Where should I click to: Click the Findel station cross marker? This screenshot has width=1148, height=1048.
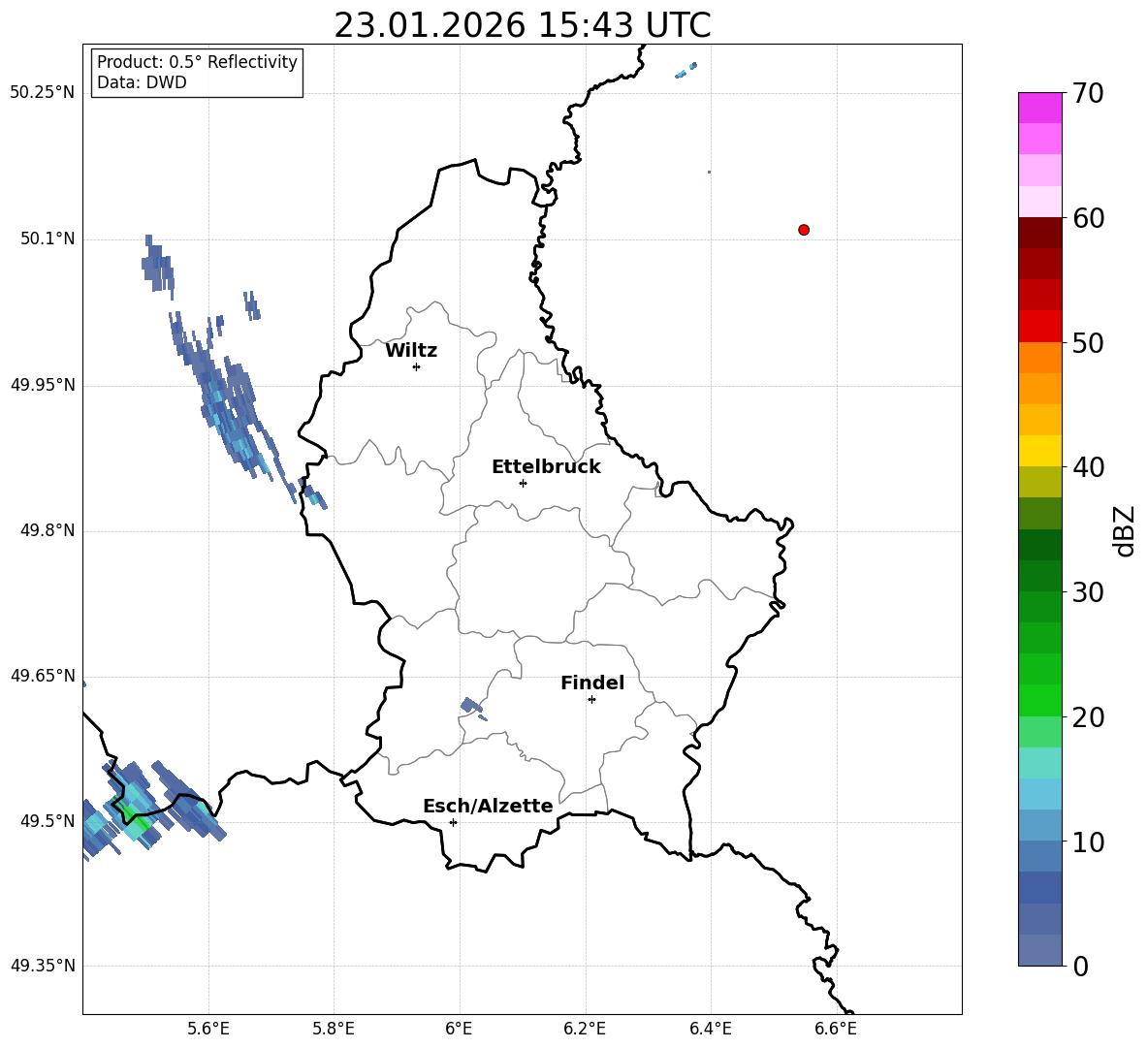pyautogui.click(x=591, y=700)
